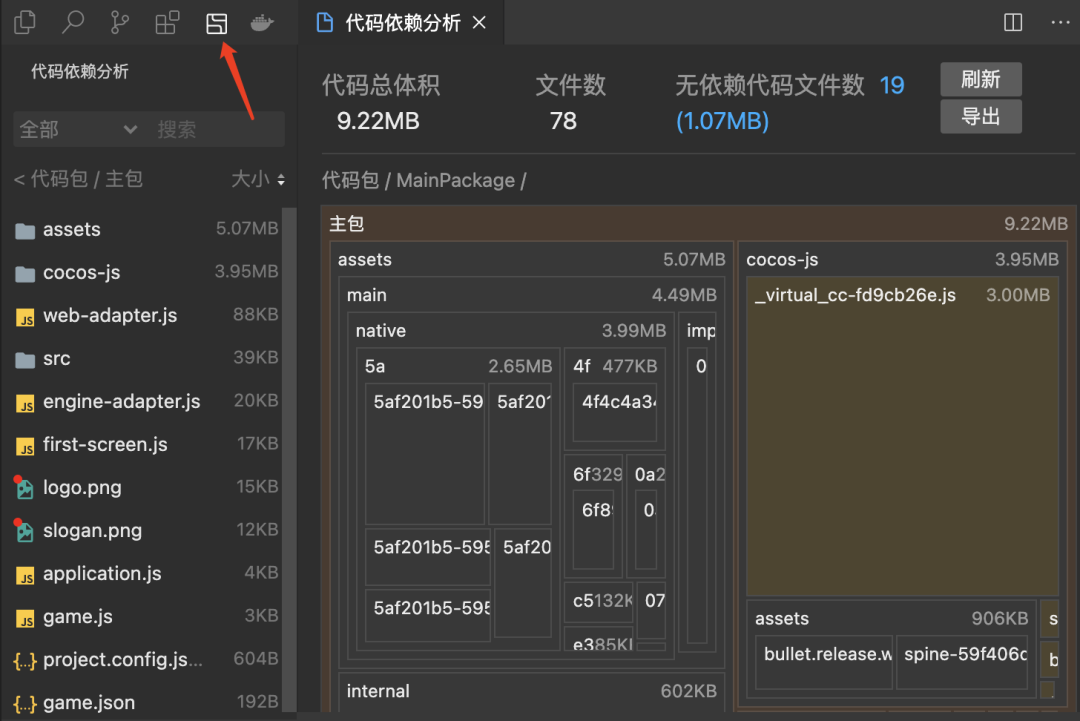
Task: Select the main 4.49MB treemap block
Action: tap(531, 295)
